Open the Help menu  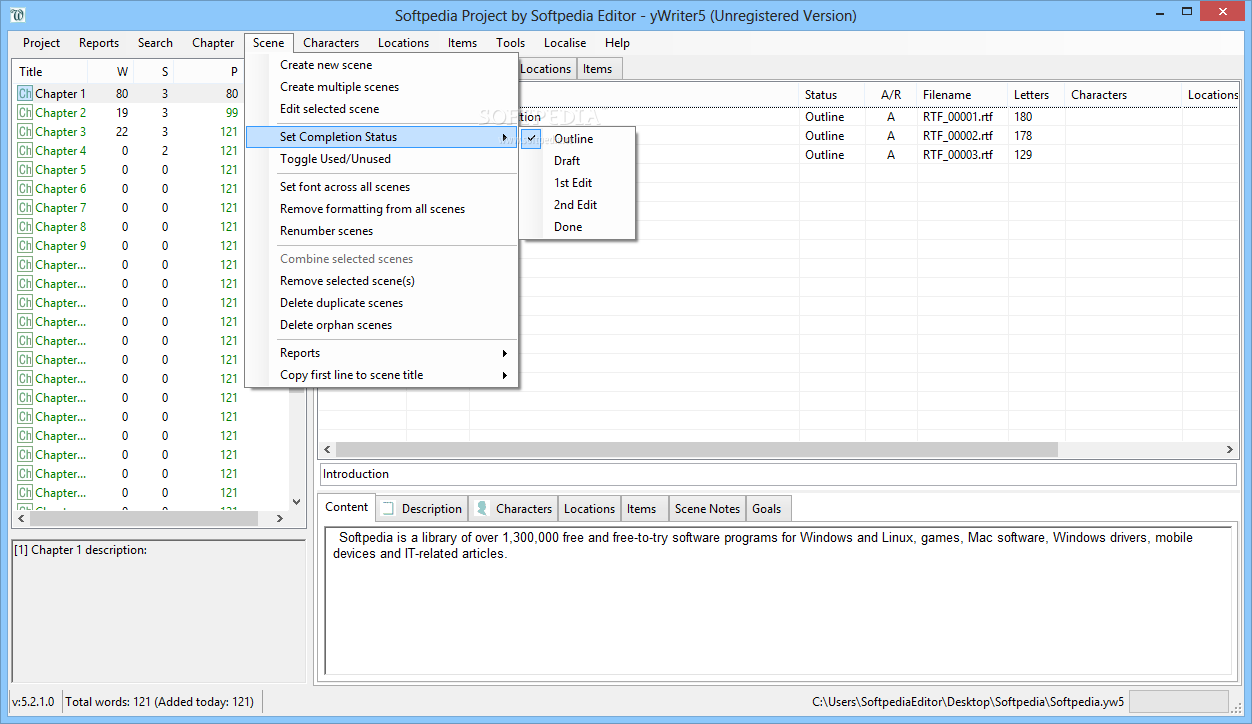coord(617,43)
